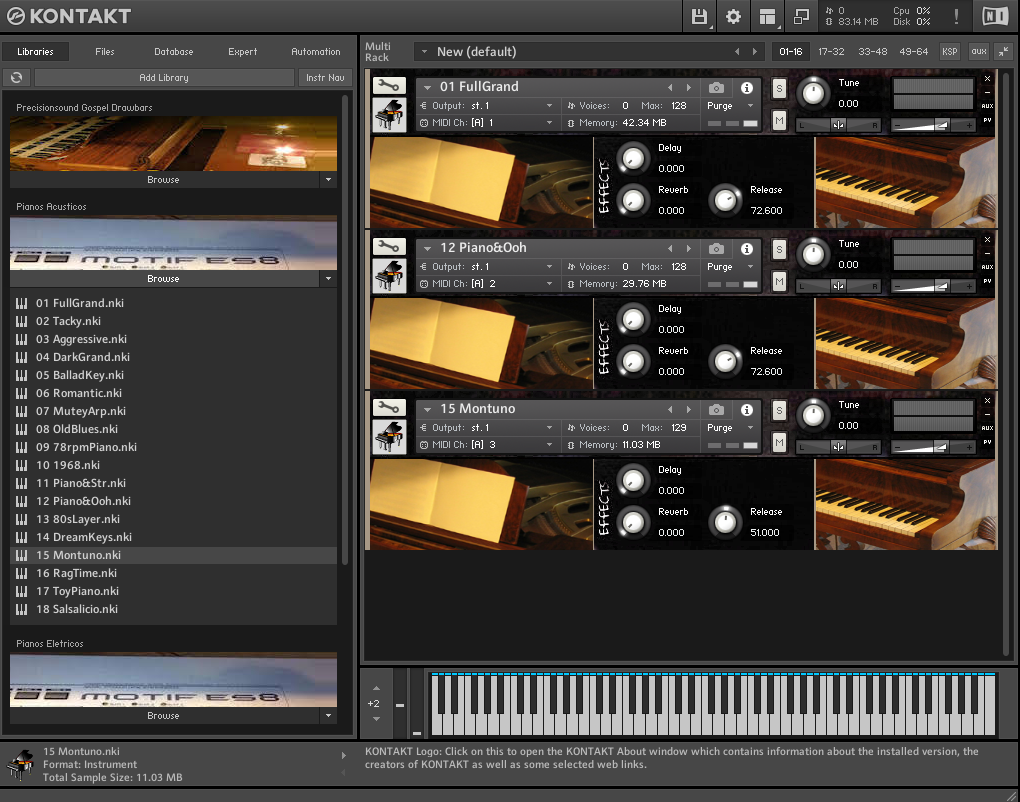Open Pianos Acusticos Browse dropdown arrow
This screenshot has height=802, width=1020.
point(329,278)
